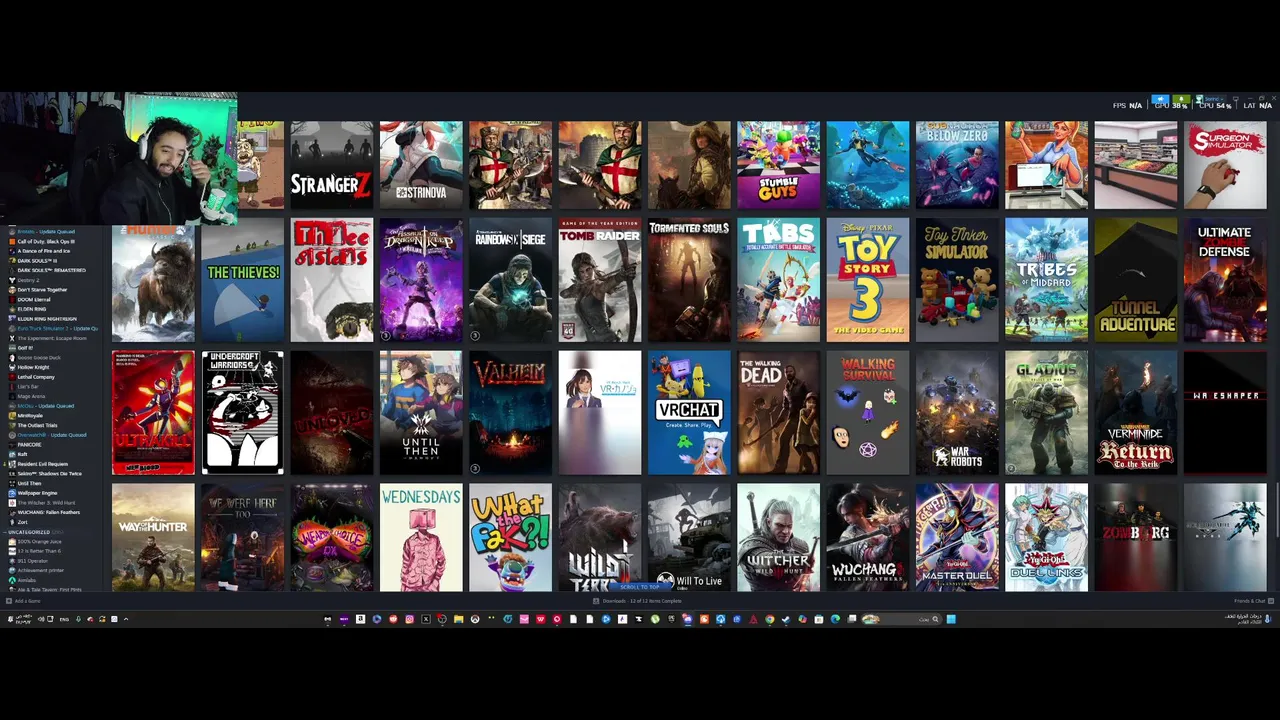This screenshot has width=1280, height=720.
Task: Open File Explorer folder in taskbar
Action: pyautogui.click(x=458, y=619)
